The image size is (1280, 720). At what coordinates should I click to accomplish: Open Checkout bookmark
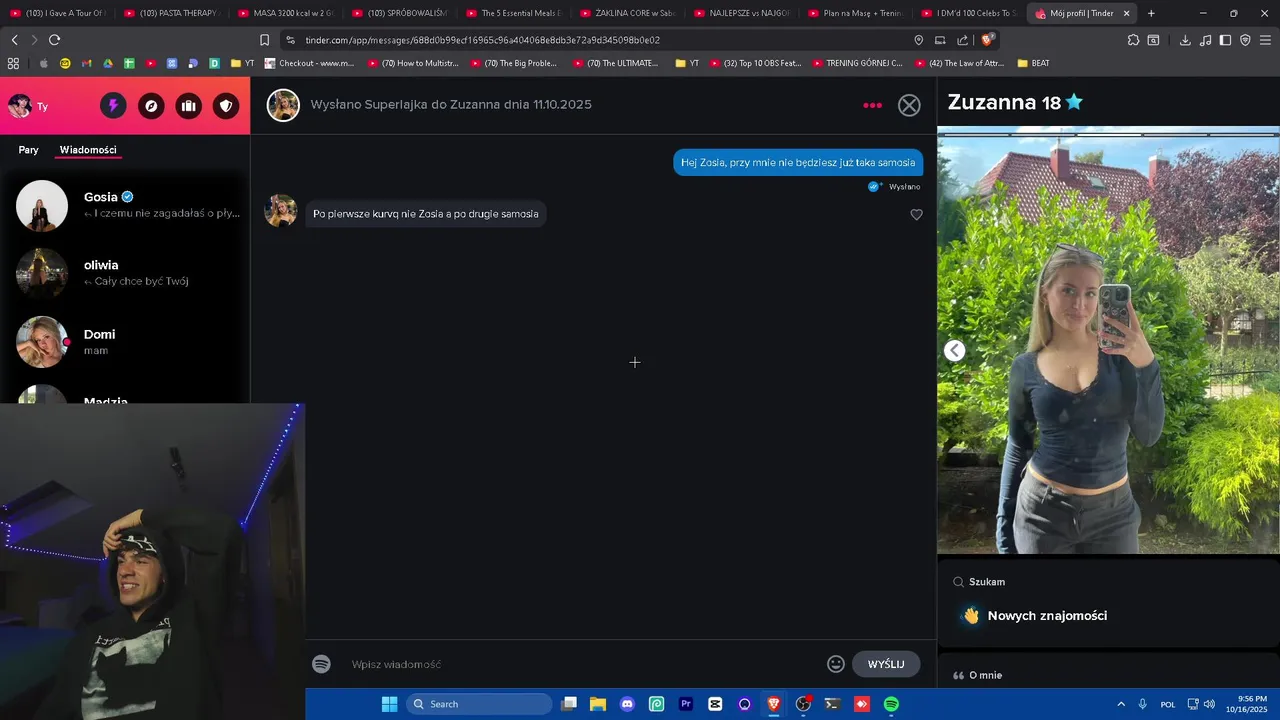(309, 63)
